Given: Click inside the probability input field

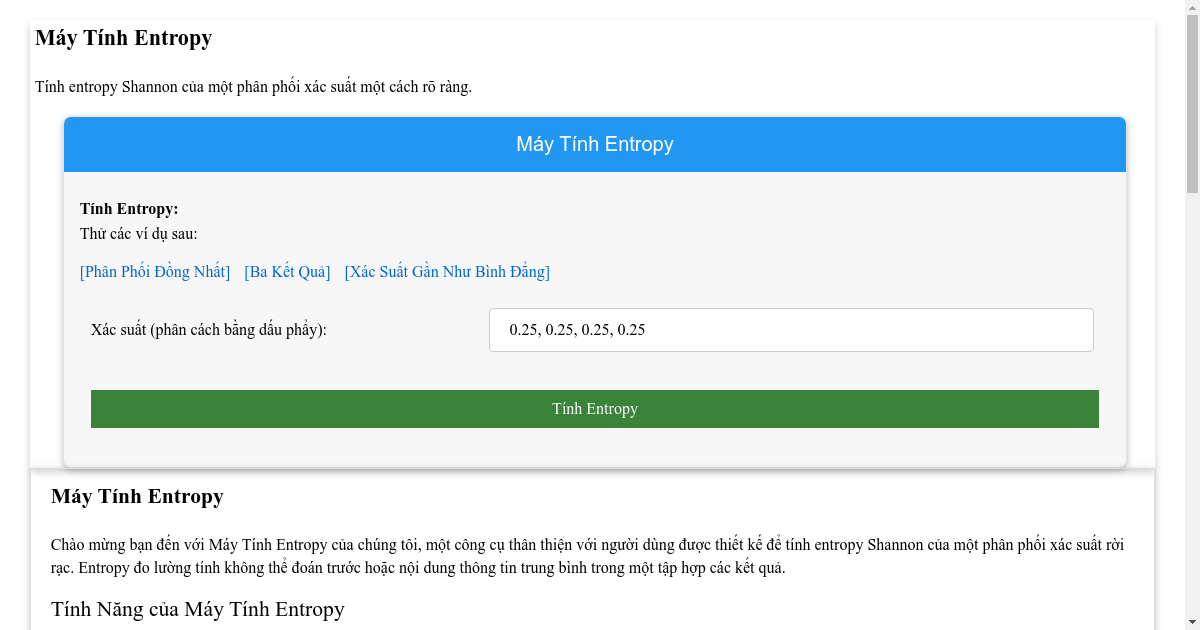Looking at the screenshot, I should tap(790, 329).
